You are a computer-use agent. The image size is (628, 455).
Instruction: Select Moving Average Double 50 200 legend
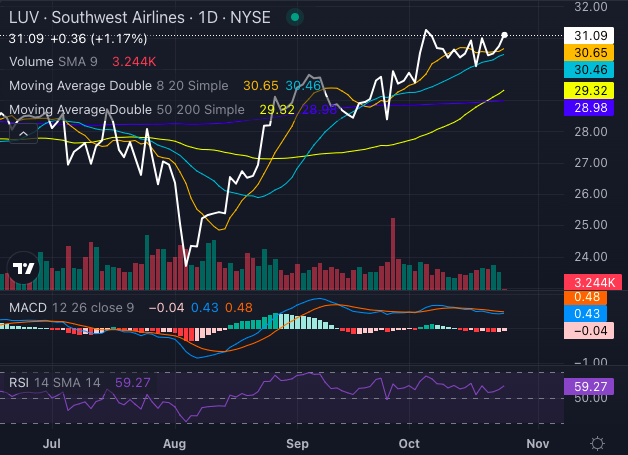125,109
